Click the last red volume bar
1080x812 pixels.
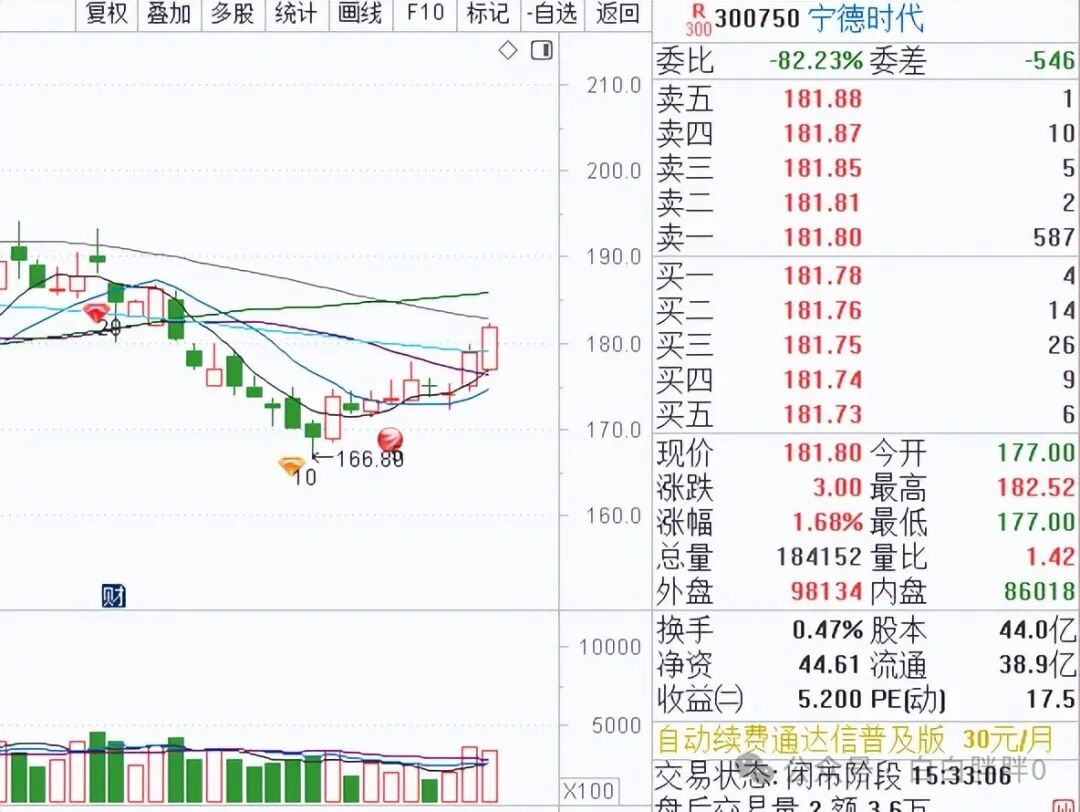[490, 777]
